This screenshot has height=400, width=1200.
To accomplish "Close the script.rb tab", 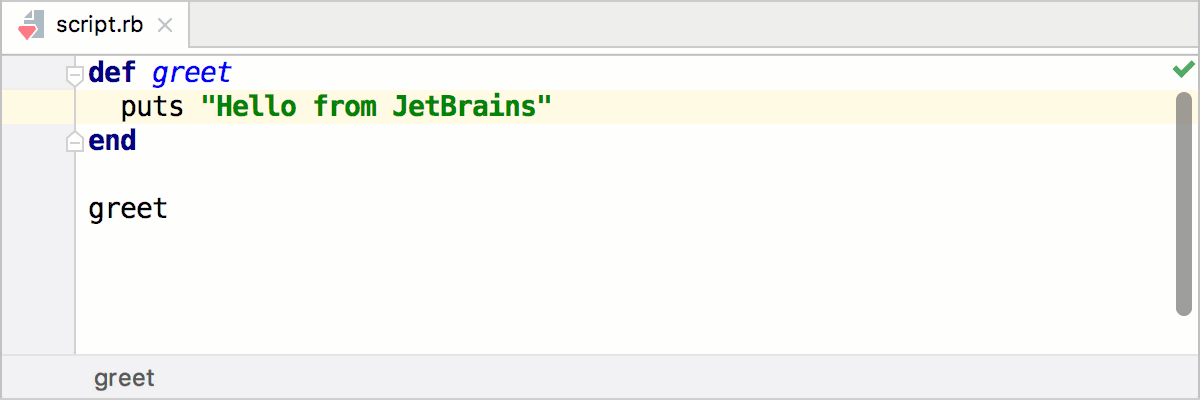I will 165,26.
